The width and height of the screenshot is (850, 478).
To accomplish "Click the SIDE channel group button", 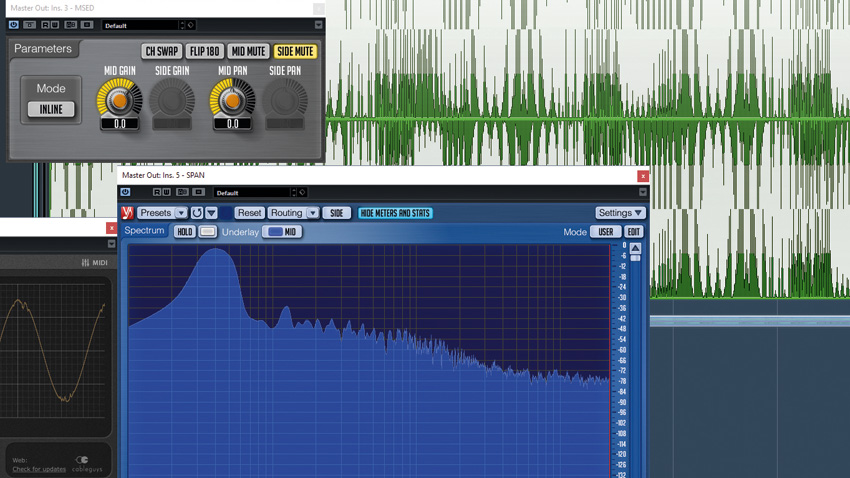I will (x=337, y=213).
